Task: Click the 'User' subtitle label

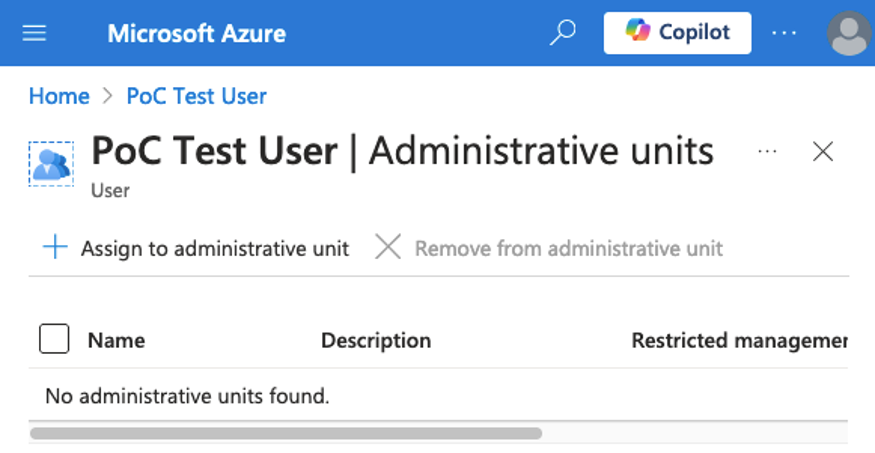Action: pos(110,190)
